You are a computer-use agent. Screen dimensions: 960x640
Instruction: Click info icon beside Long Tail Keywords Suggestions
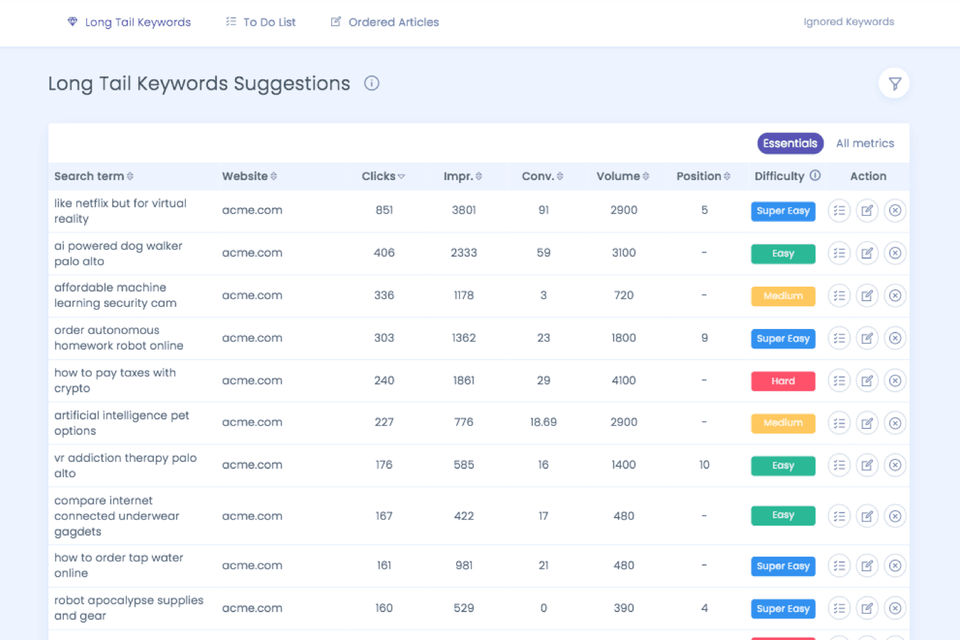[x=372, y=83]
